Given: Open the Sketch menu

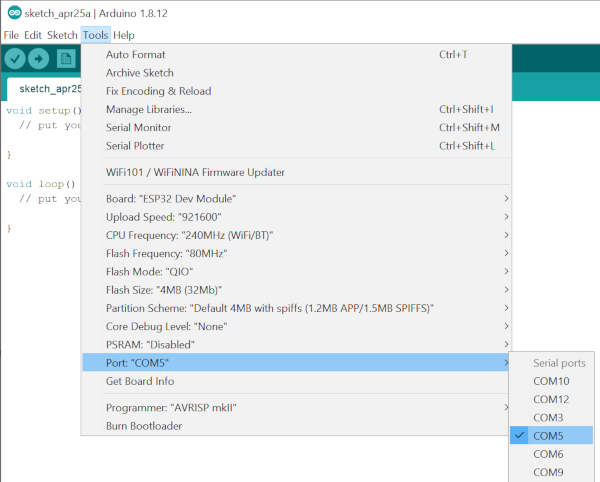Looking at the screenshot, I should coord(61,35).
